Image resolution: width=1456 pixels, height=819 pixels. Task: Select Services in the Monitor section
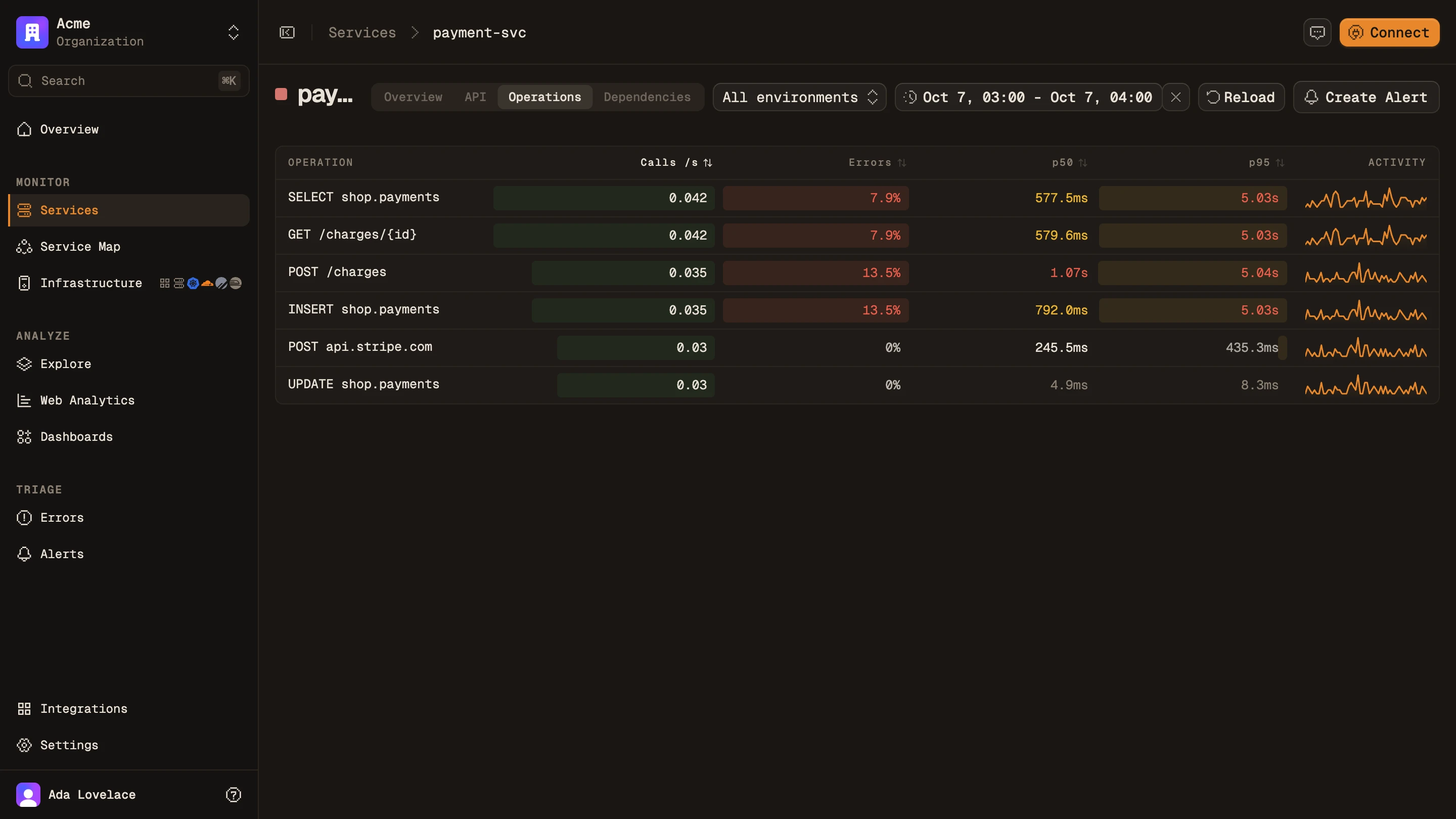click(129, 210)
